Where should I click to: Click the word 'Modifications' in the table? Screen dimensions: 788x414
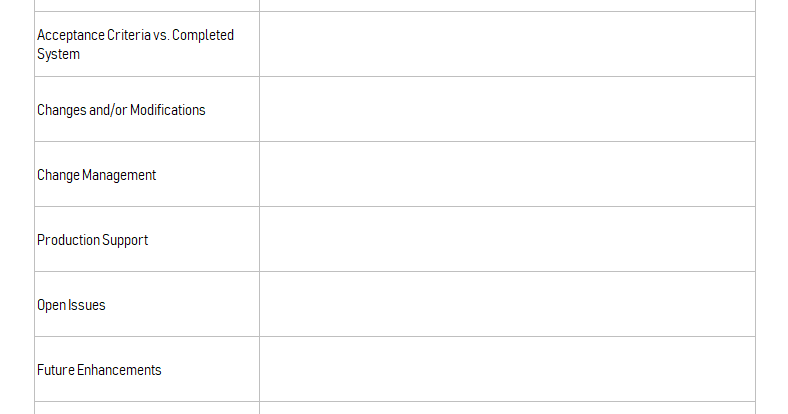tap(167, 110)
